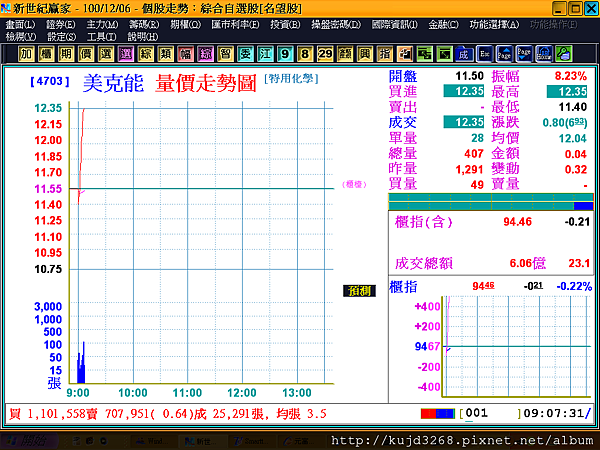This screenshot has height=450, width=600.
Task: Click the yellow 綜 toolbar icon
Action: (x=145, y=54)
